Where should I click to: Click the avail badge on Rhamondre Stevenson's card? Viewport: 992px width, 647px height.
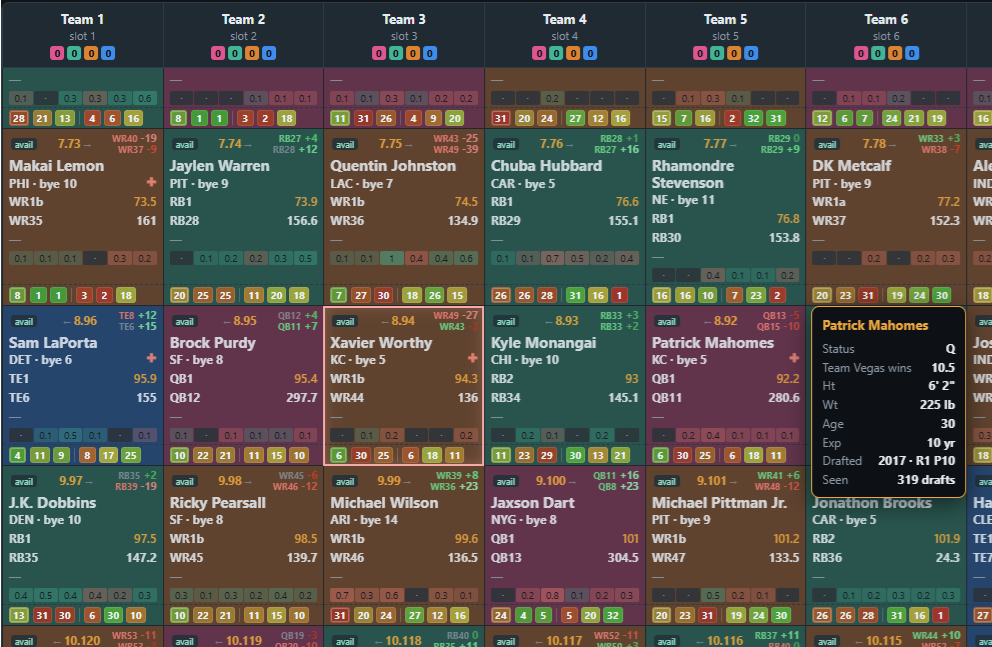click(x=667, y=145)
